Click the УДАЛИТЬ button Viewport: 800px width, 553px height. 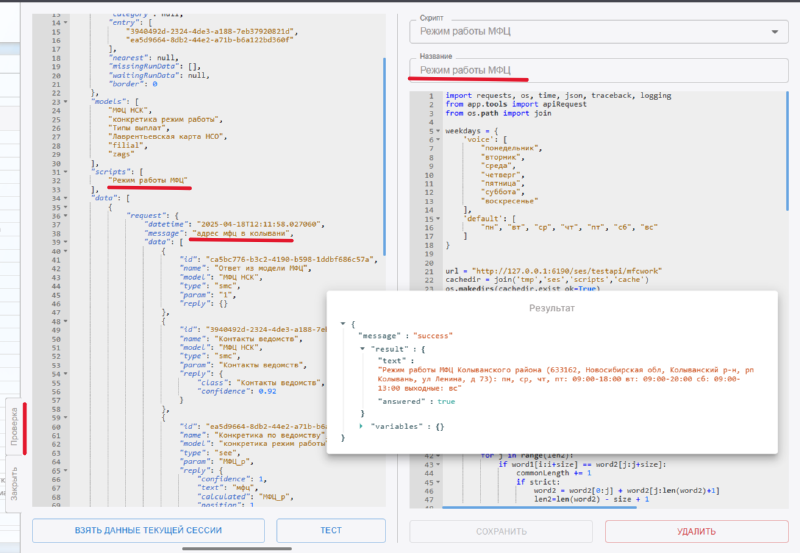pyautogui.click(x=696, y=531)
